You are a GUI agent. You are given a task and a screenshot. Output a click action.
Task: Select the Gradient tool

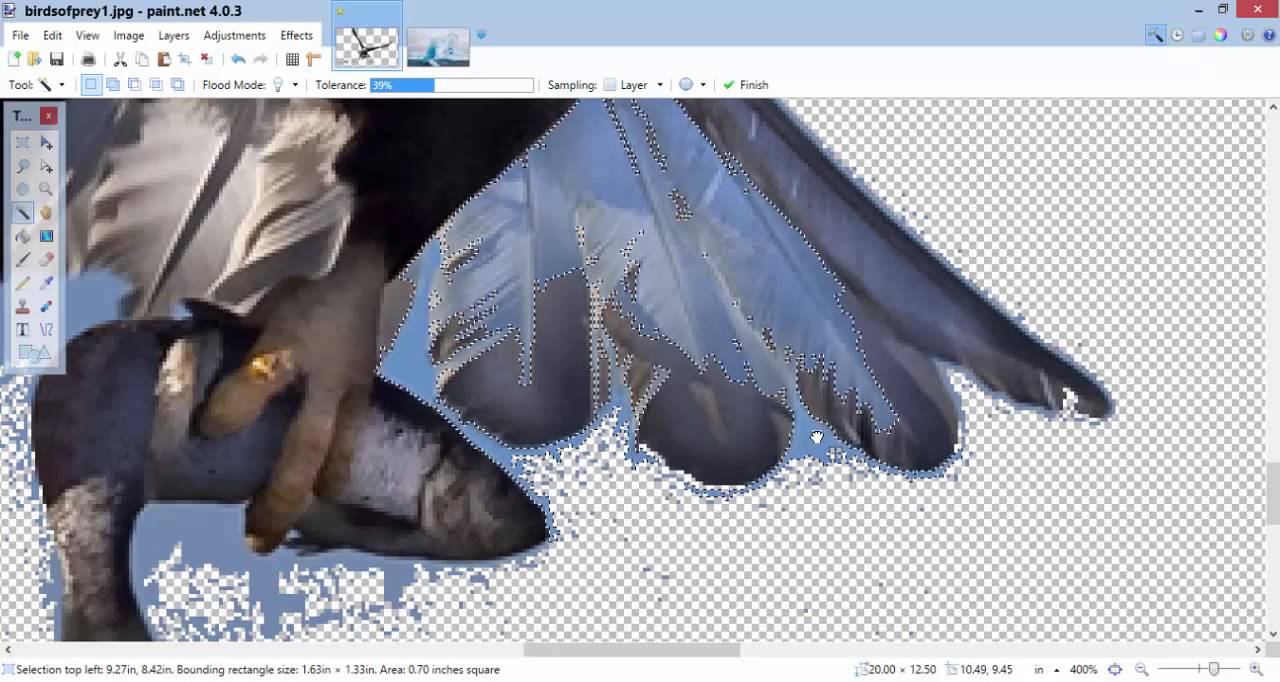pos(46,237)
